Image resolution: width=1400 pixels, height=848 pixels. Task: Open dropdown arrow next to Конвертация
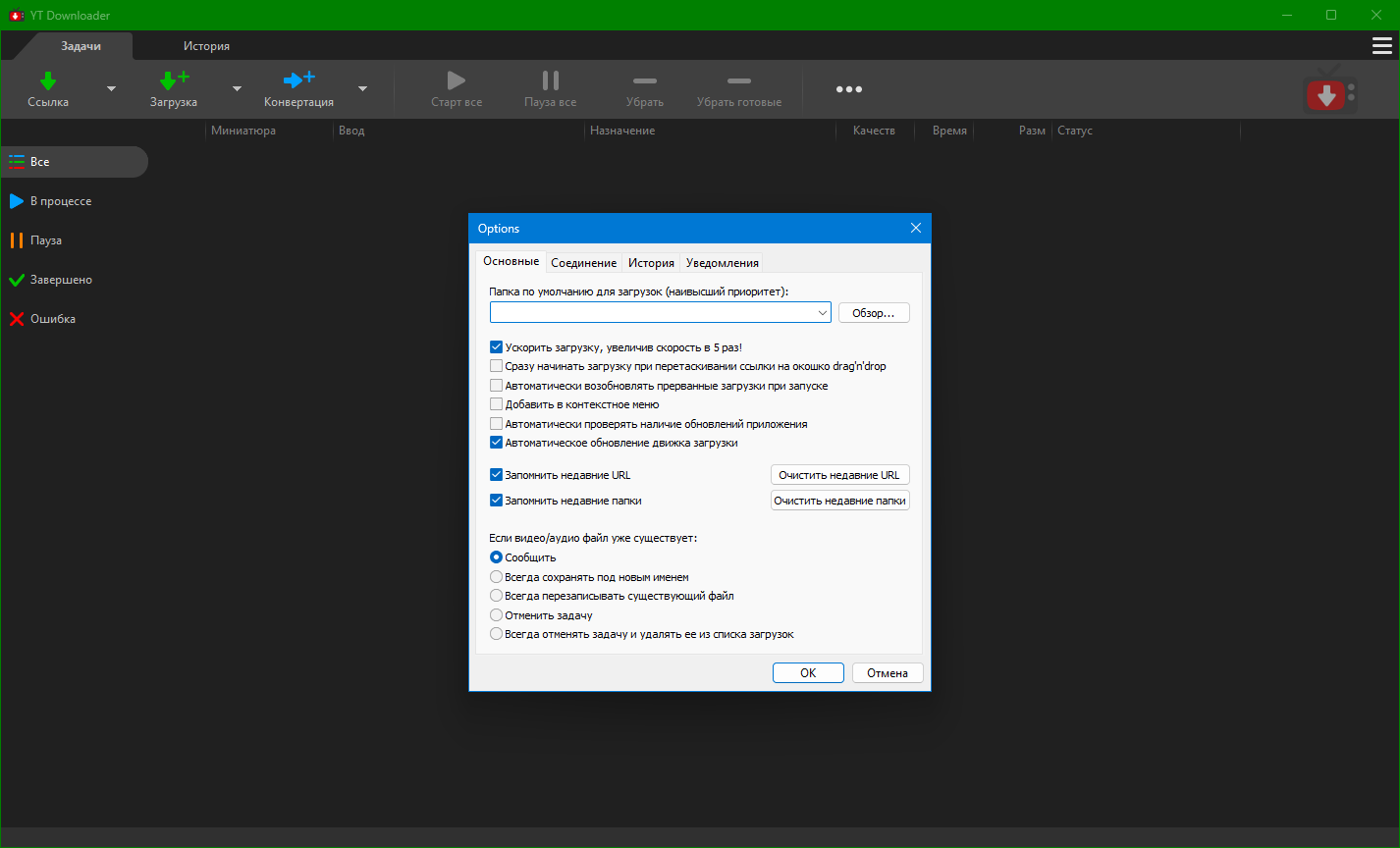362,88
